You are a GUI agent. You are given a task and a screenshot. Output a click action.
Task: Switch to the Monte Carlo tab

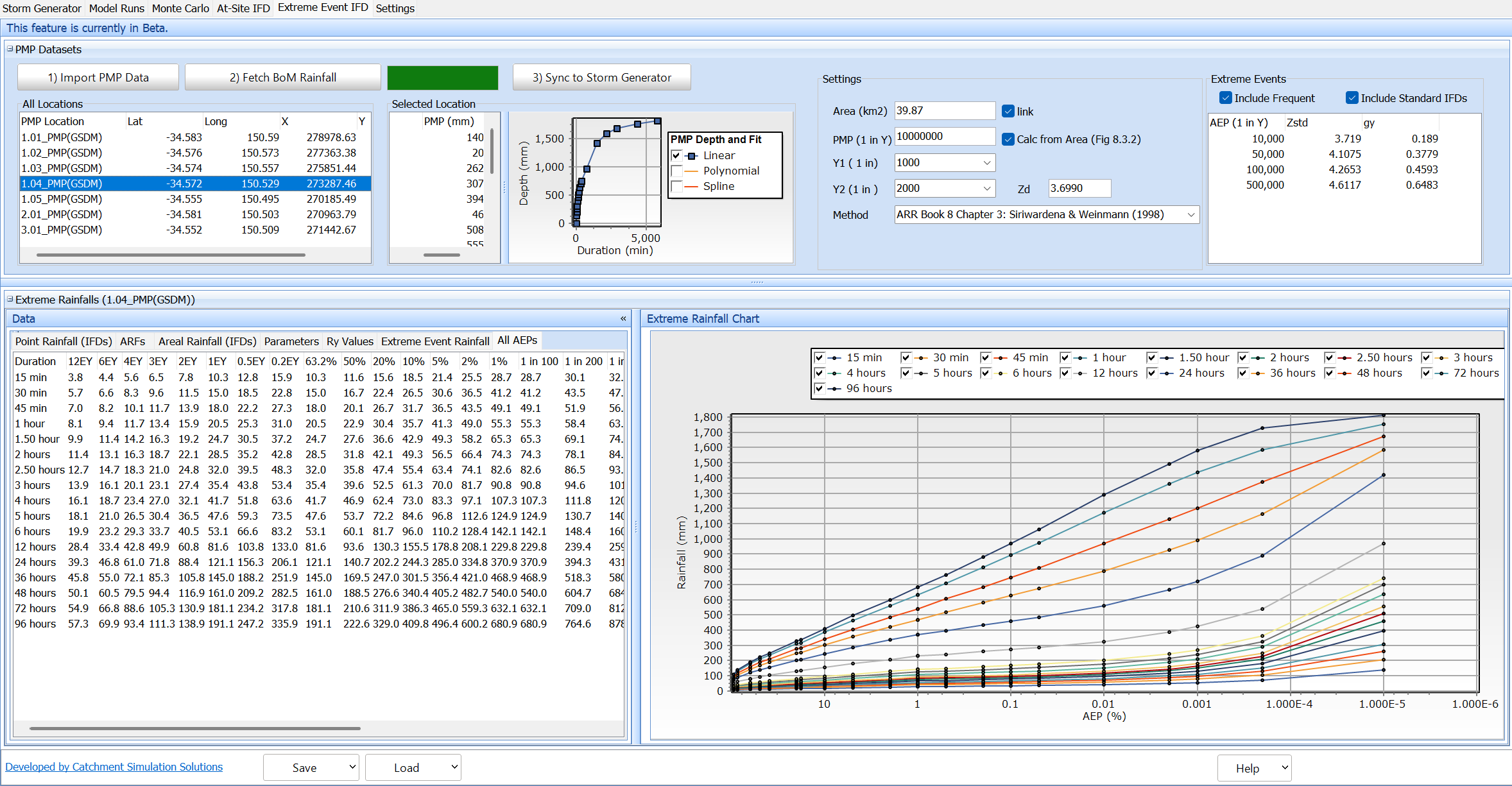coord(180,8)
